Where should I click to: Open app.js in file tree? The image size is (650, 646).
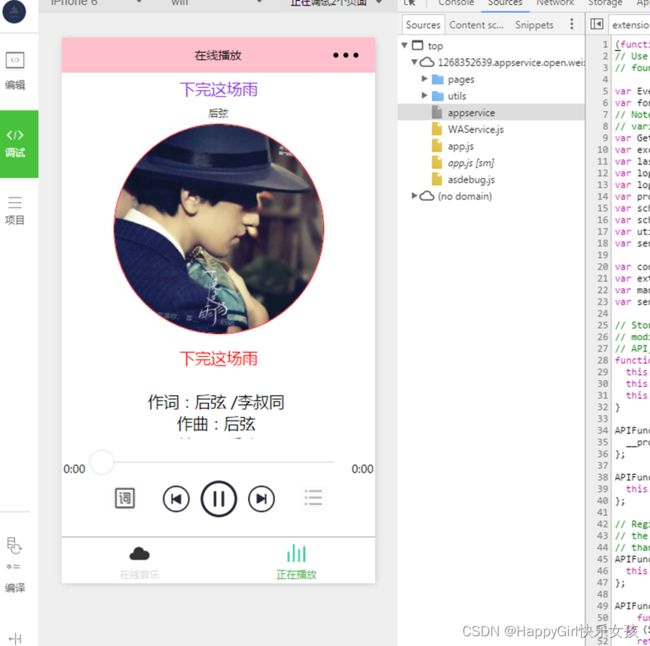click(461, 146)
